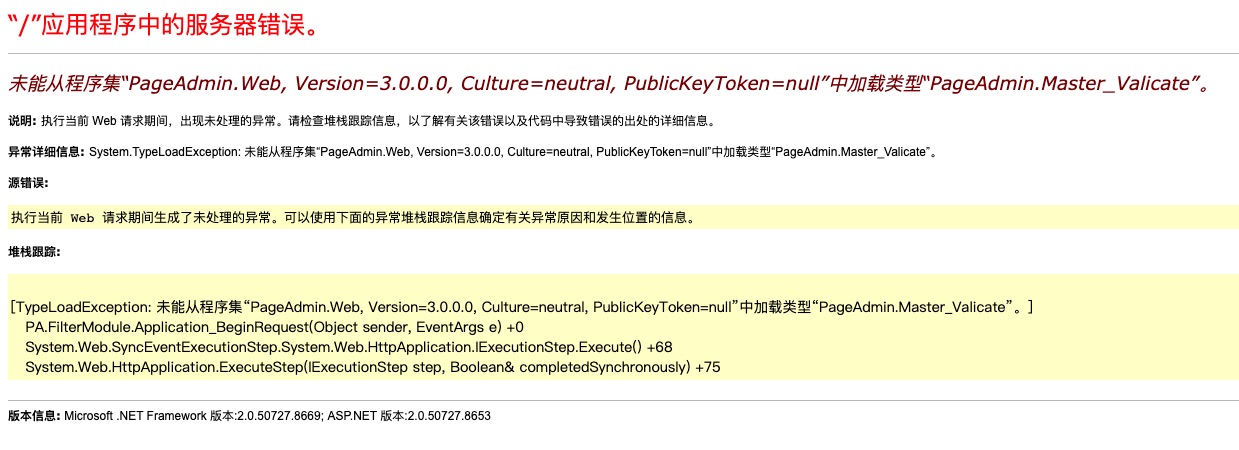Screen dimensions: 1239x450
Task: Click the System.Web.HttpApplication.ExecuteStep stack trace line
Action: pos(372,367)
